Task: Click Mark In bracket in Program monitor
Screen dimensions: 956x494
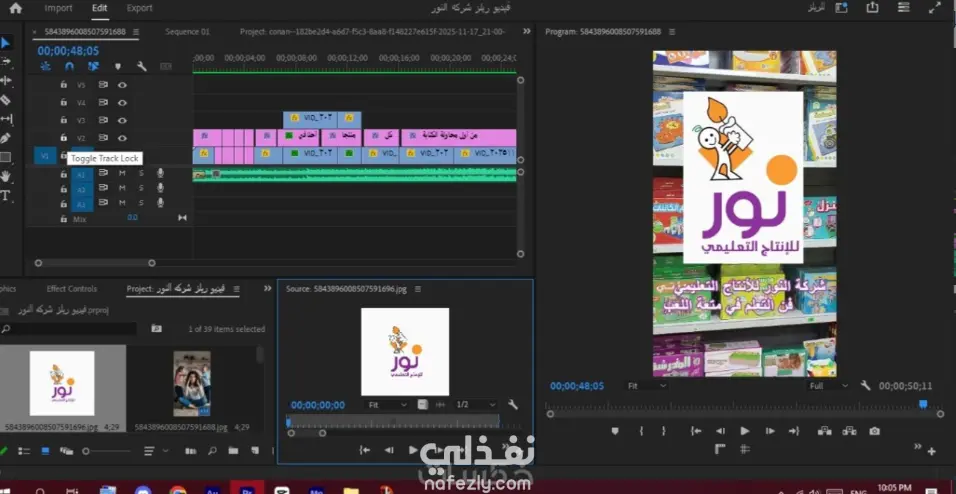Action: coord(641,431)
